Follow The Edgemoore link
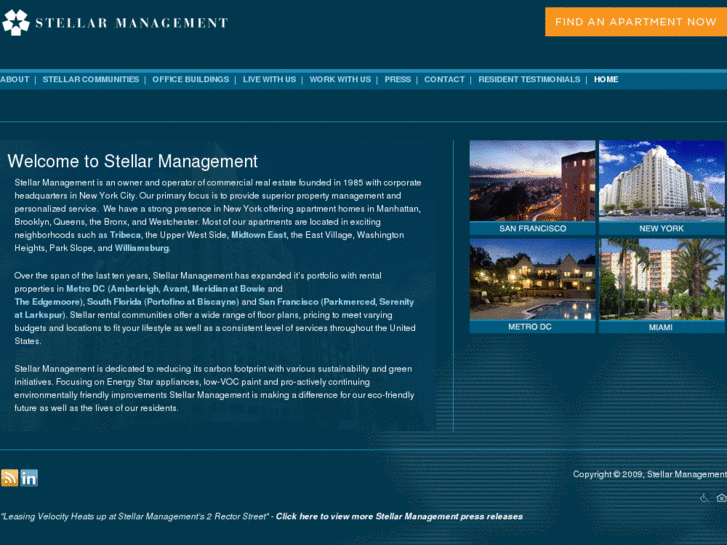Viewport: 727px width, 545px height. point(47,302)
